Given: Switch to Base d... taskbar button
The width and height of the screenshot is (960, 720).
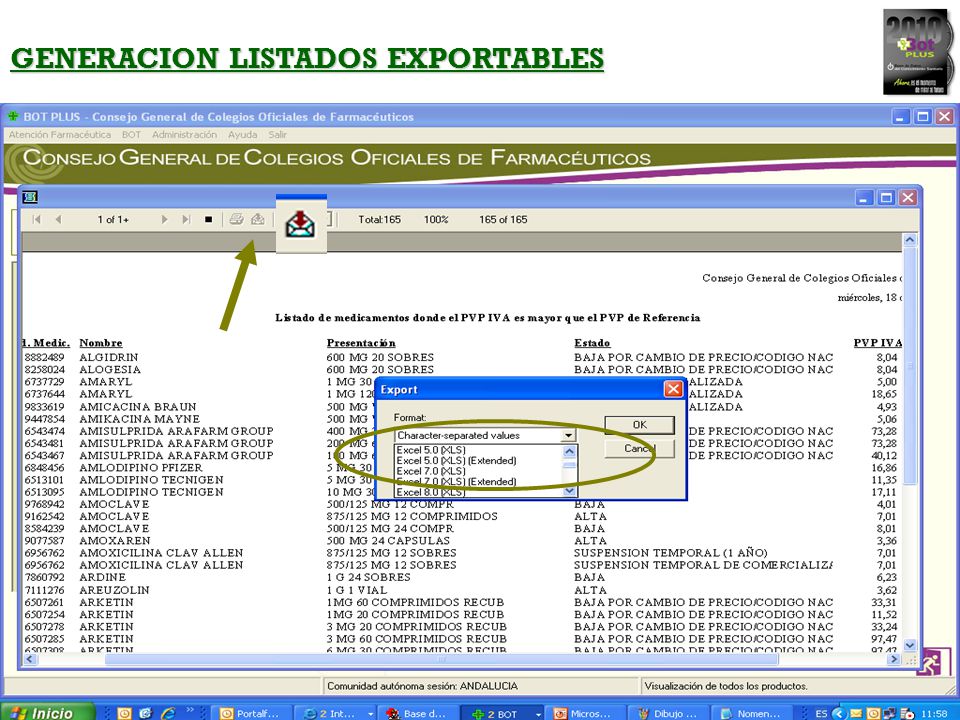Looking at the screenshot, I should click(x=418, y=713).
